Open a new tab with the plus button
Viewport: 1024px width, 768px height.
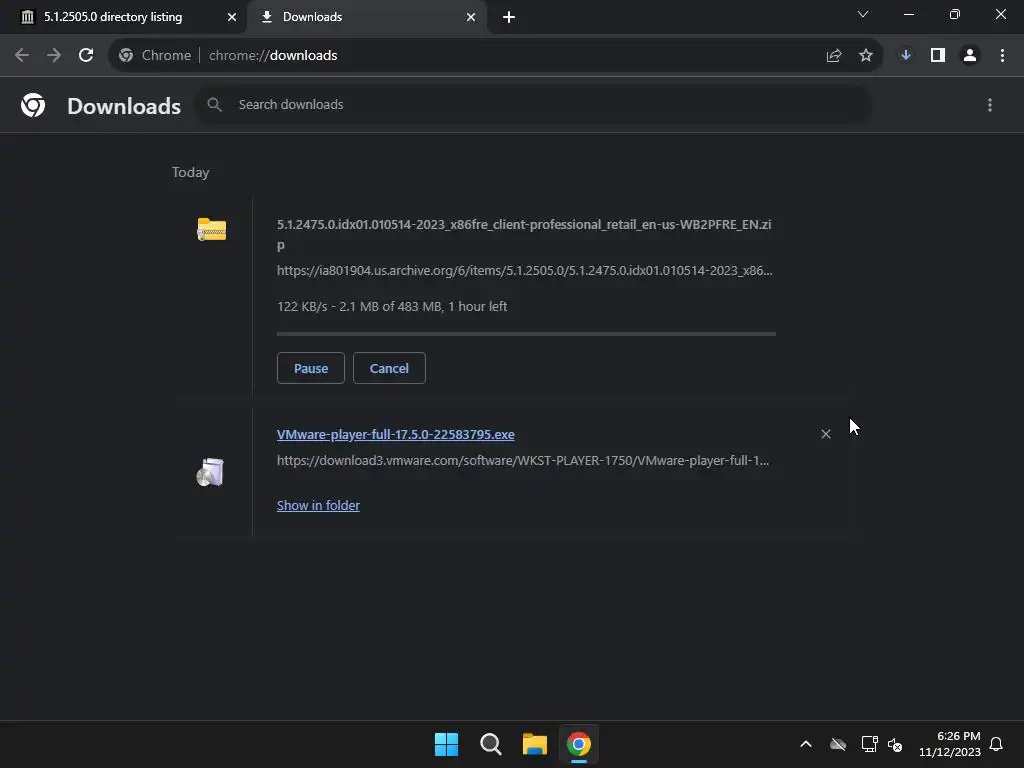pos(509,17)
